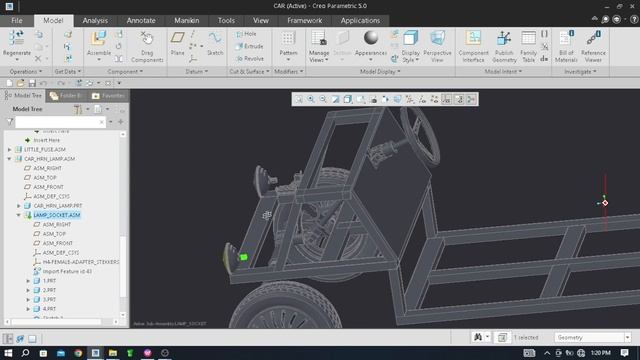The width and height of the screenshot is (640, 360).
Task: Click the Find binoculars icon in status bar
Action: (x=478, y=338)
